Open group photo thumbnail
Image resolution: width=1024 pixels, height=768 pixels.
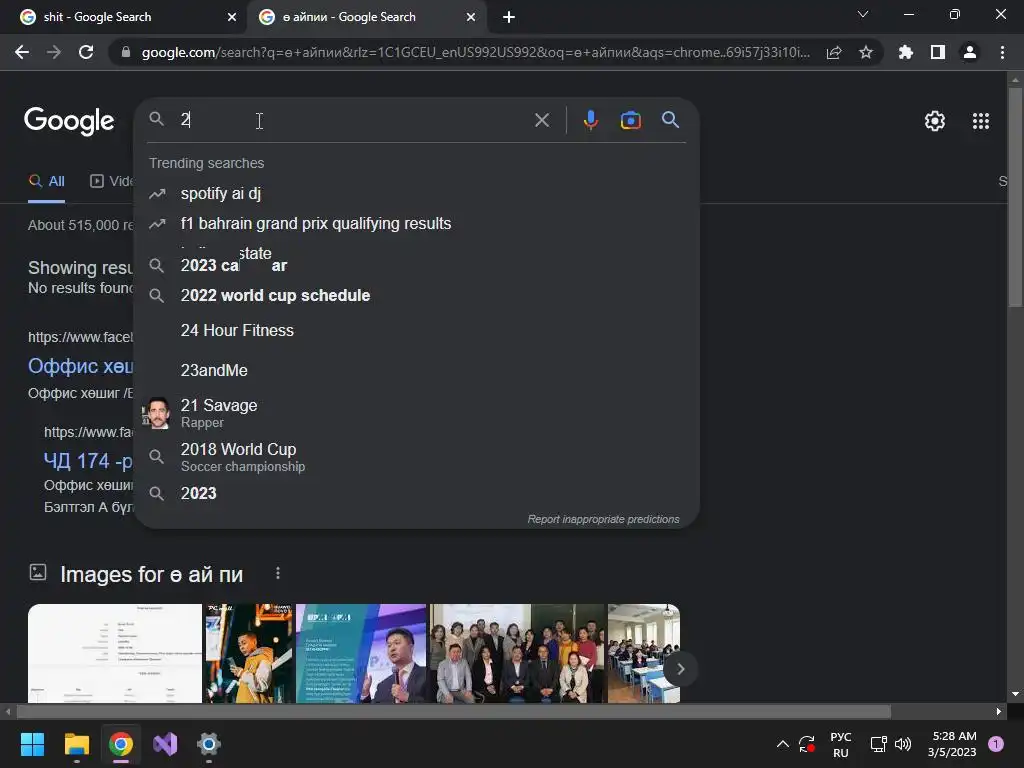tap(517, 653)
